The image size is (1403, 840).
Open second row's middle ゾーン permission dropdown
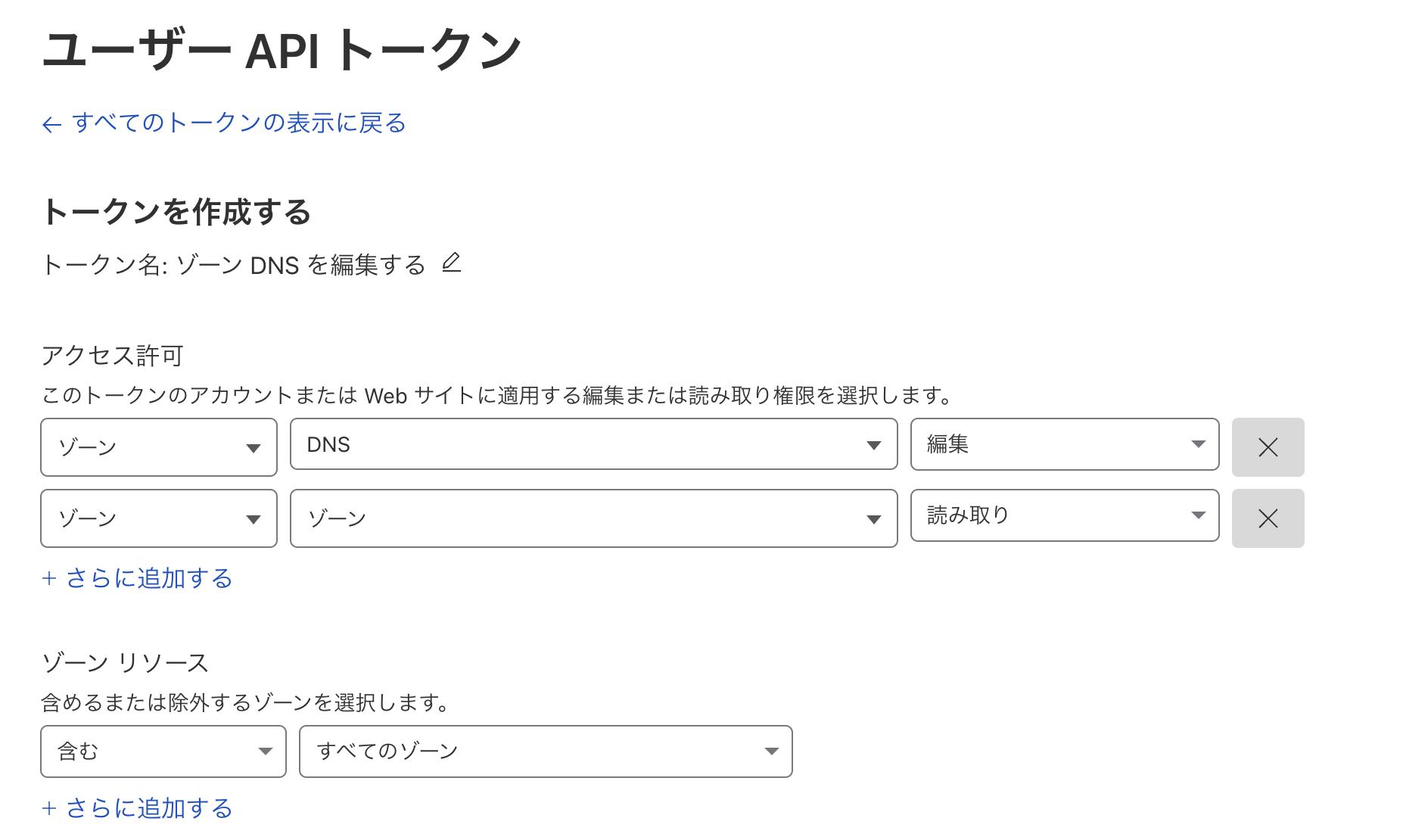coord(593,518)
